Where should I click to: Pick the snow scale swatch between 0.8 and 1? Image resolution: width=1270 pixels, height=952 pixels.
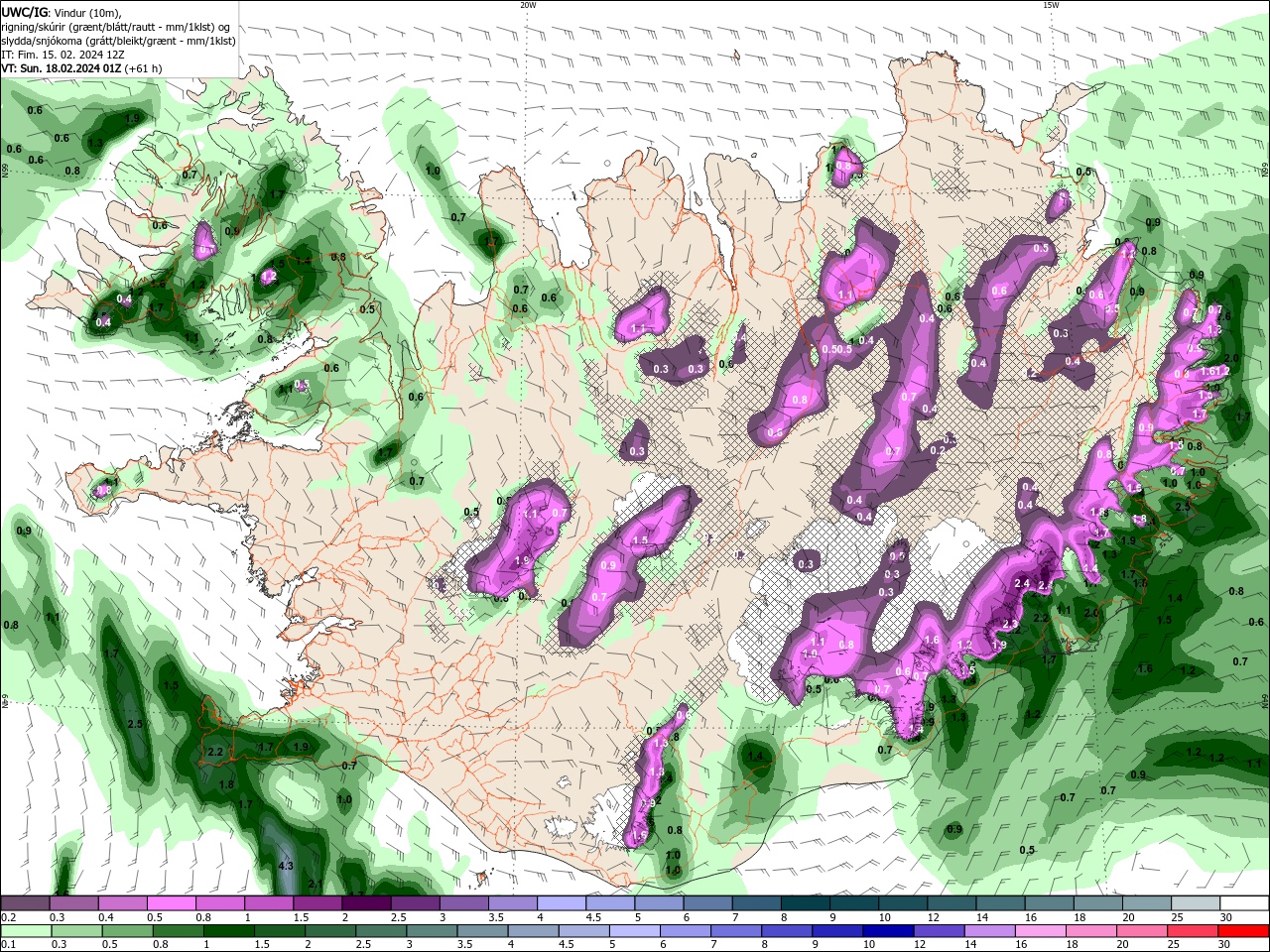coord(220,903)
